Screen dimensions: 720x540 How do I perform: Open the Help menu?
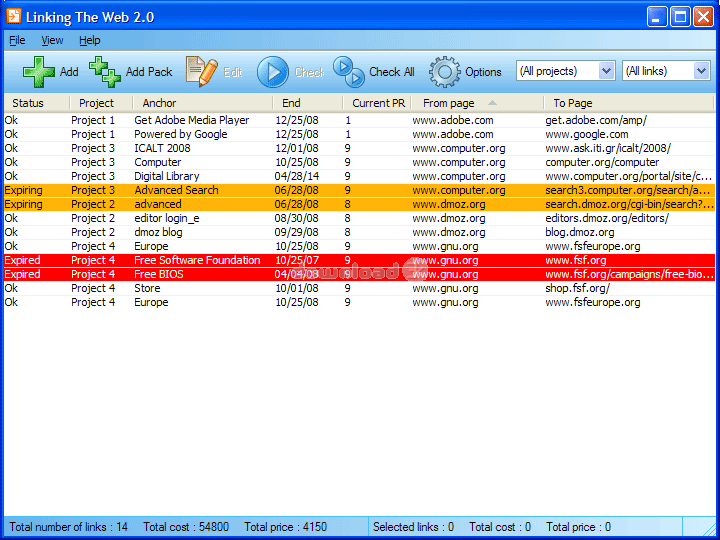pyautogui.click(x=90, y=40)
